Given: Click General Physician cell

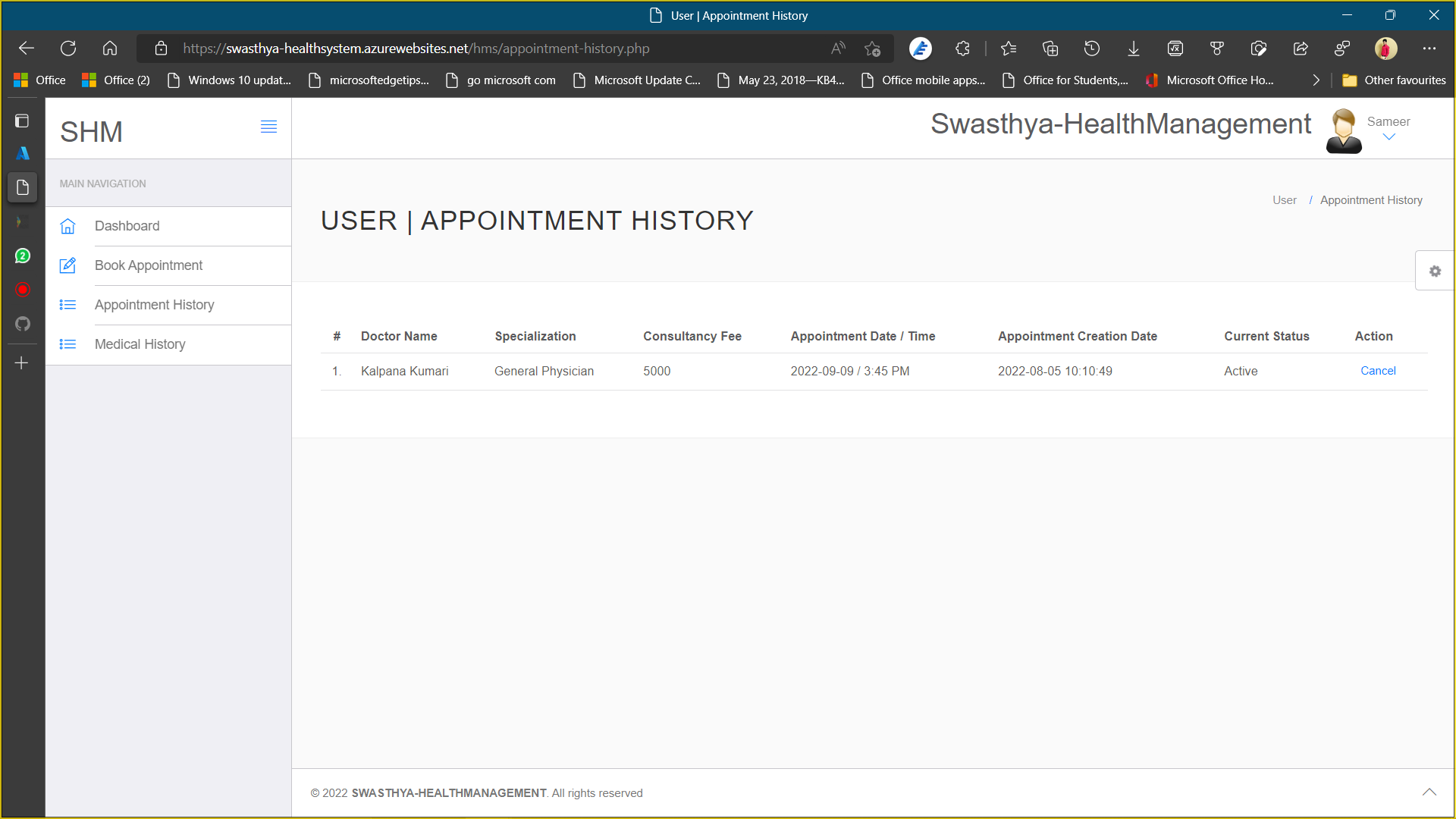Looking at the screenshot, I should point(544,371).
